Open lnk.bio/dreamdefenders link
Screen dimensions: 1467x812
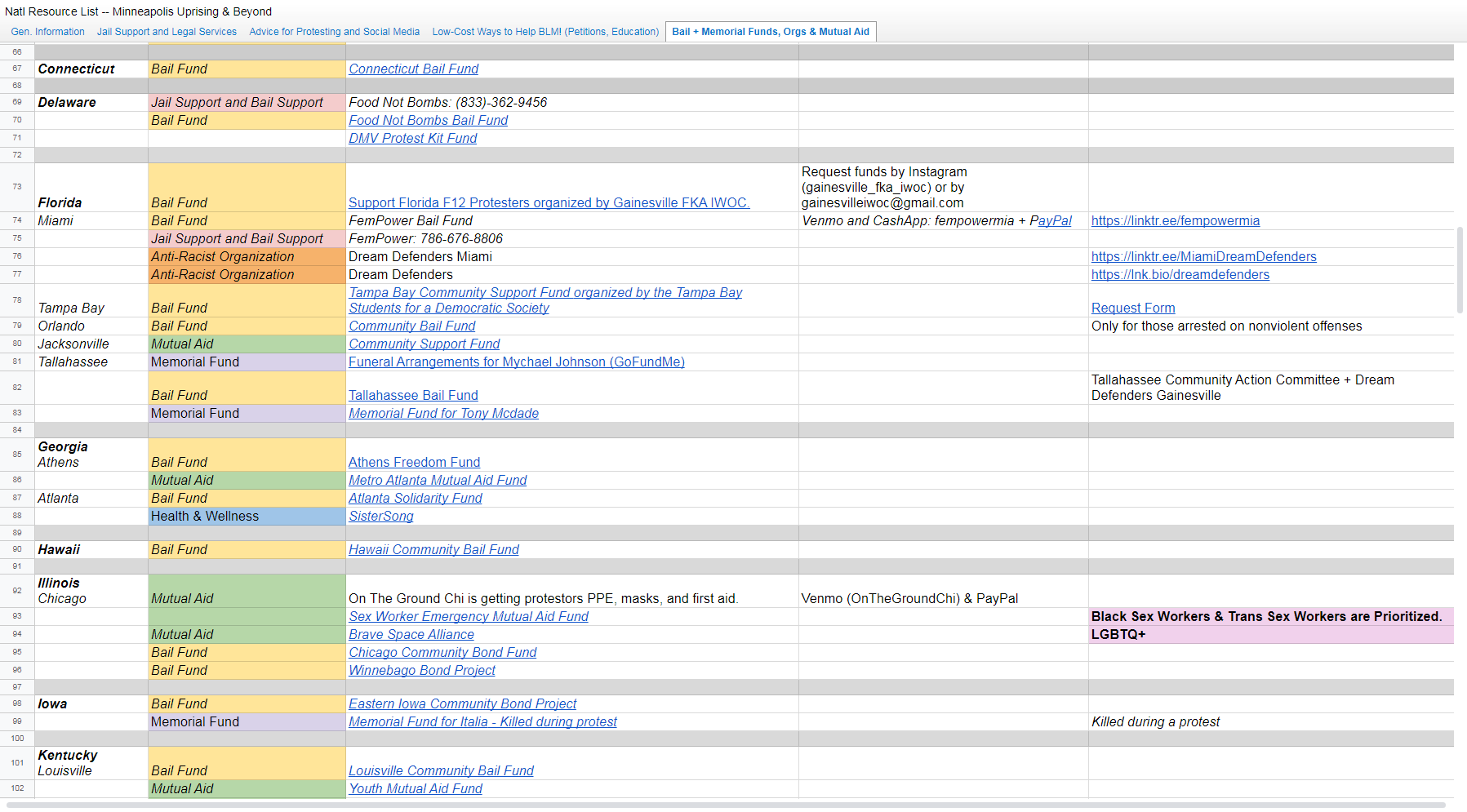(1180, 275)
